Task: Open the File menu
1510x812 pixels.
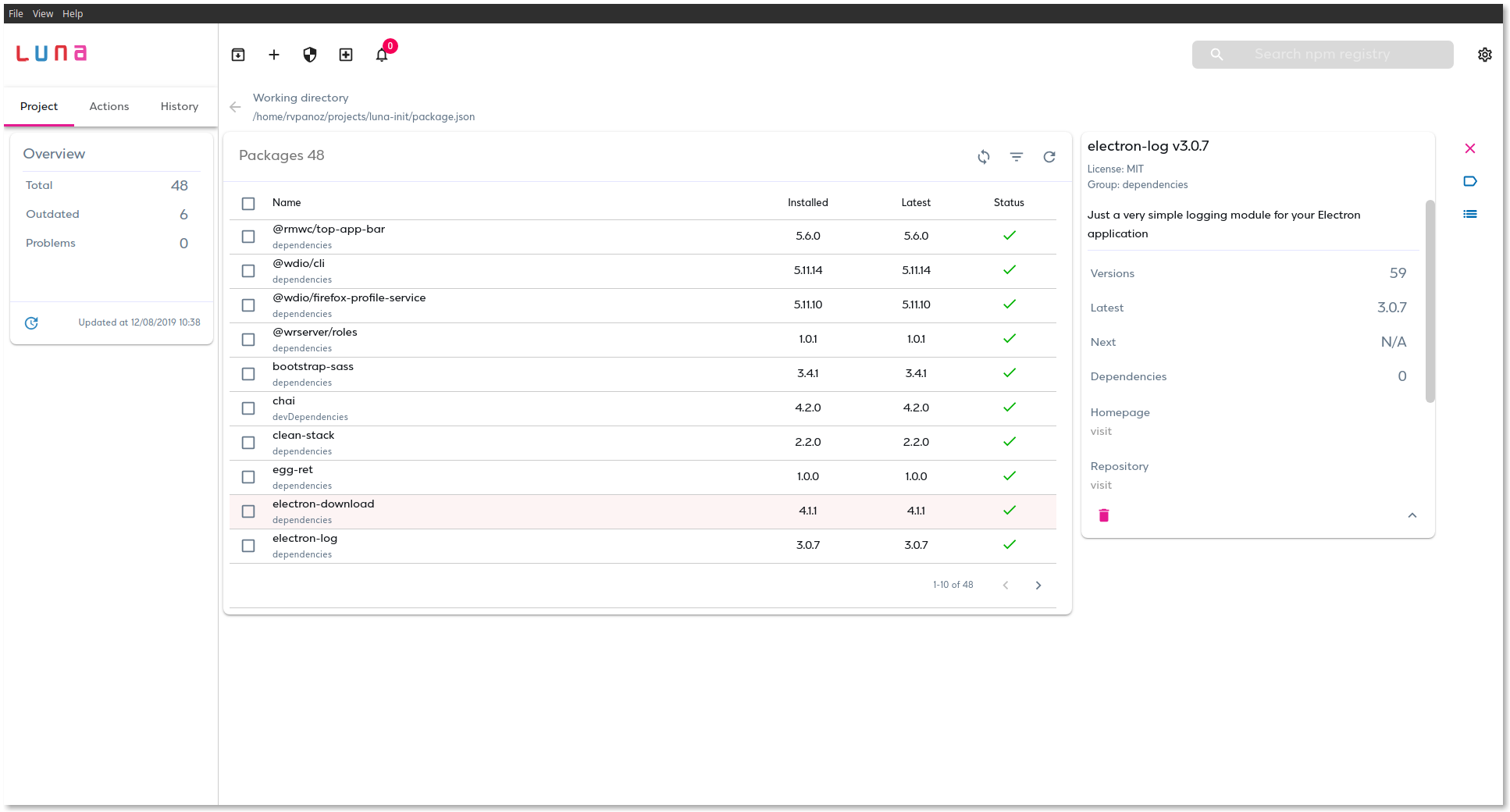Action: pos(16,14)
